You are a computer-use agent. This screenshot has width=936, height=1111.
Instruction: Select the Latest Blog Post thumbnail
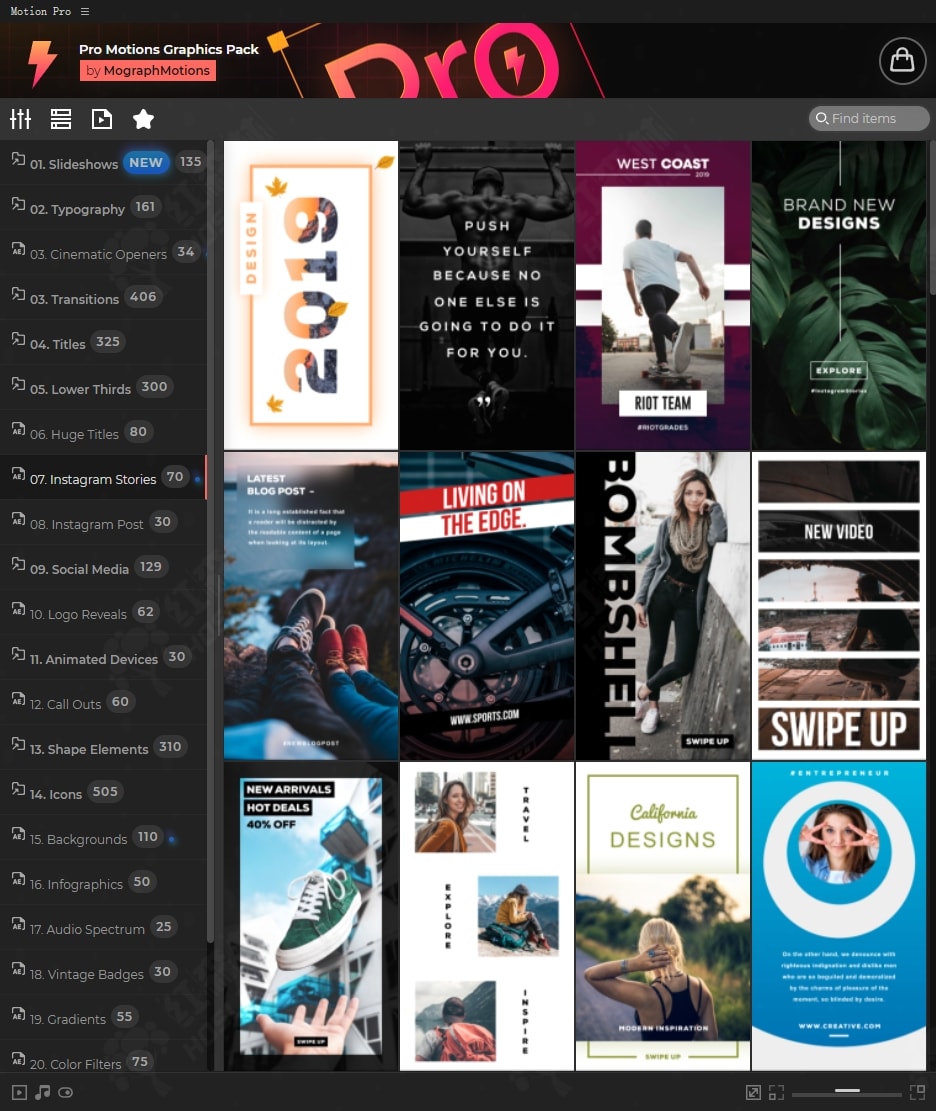pyautogui.click(x=311, y=606)
